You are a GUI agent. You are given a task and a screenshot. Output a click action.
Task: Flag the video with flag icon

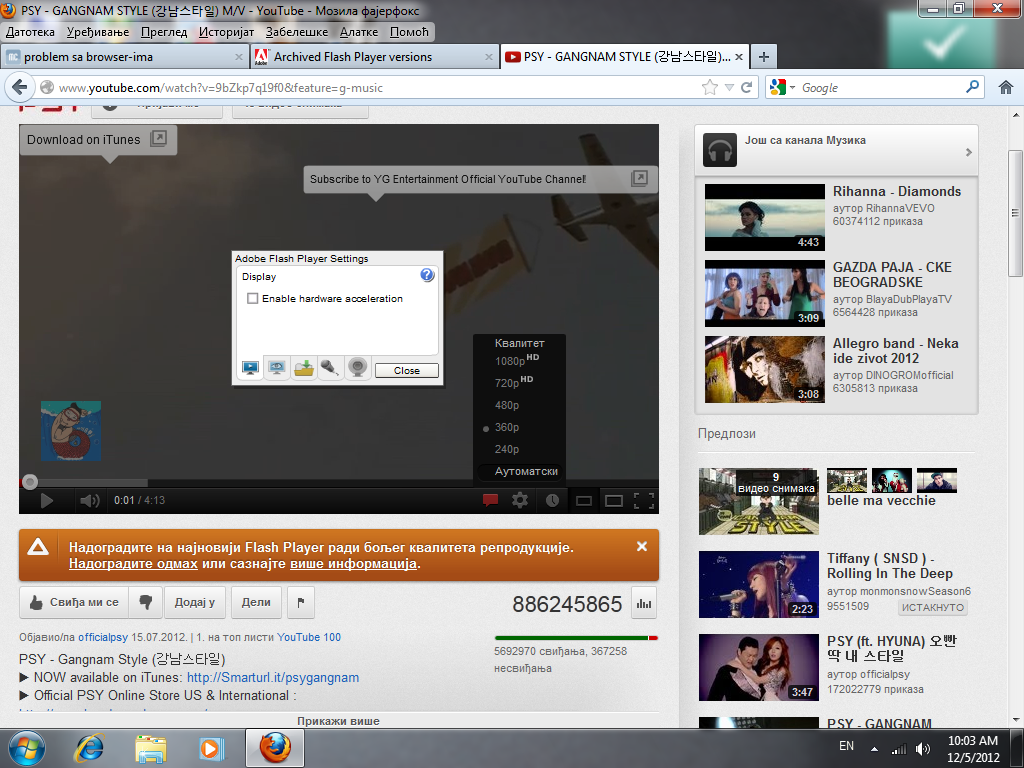click(300, 602)
